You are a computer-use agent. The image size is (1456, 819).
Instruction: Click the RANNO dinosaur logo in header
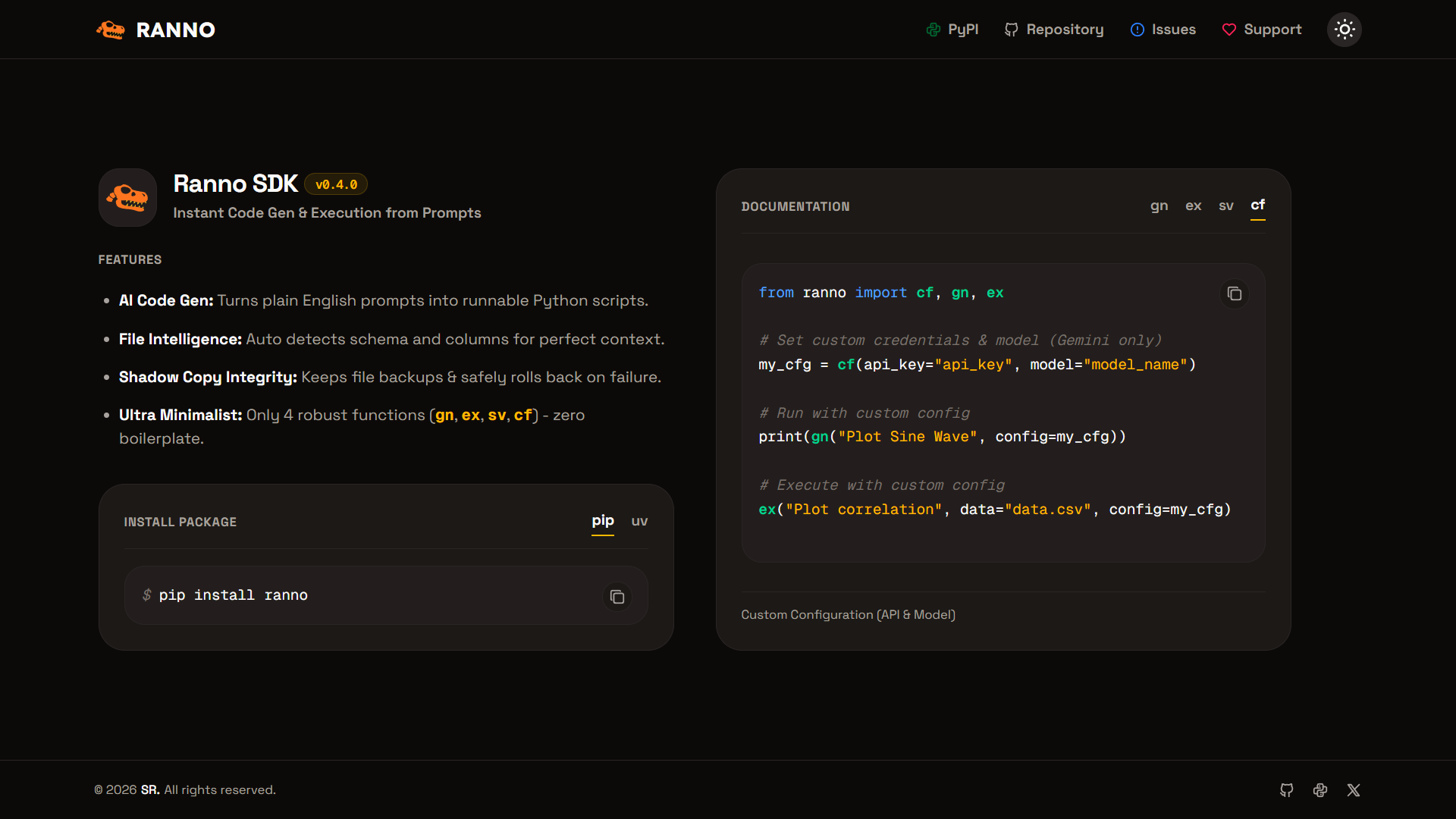pyautogui.click(x=111, y=30)
